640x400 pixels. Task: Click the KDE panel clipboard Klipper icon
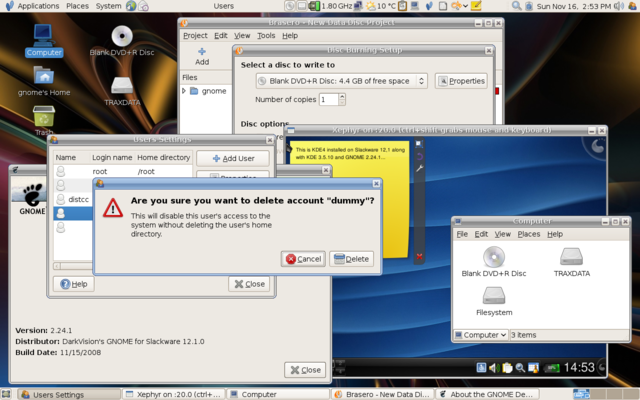pos(507,368)
